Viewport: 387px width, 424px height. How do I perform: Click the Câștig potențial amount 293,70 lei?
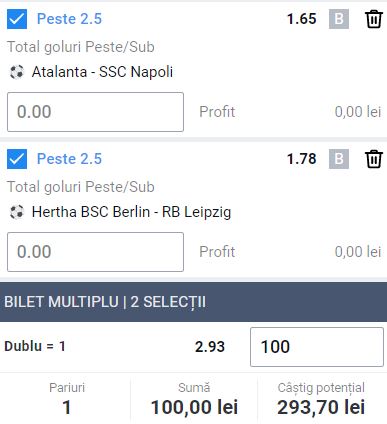321,407
